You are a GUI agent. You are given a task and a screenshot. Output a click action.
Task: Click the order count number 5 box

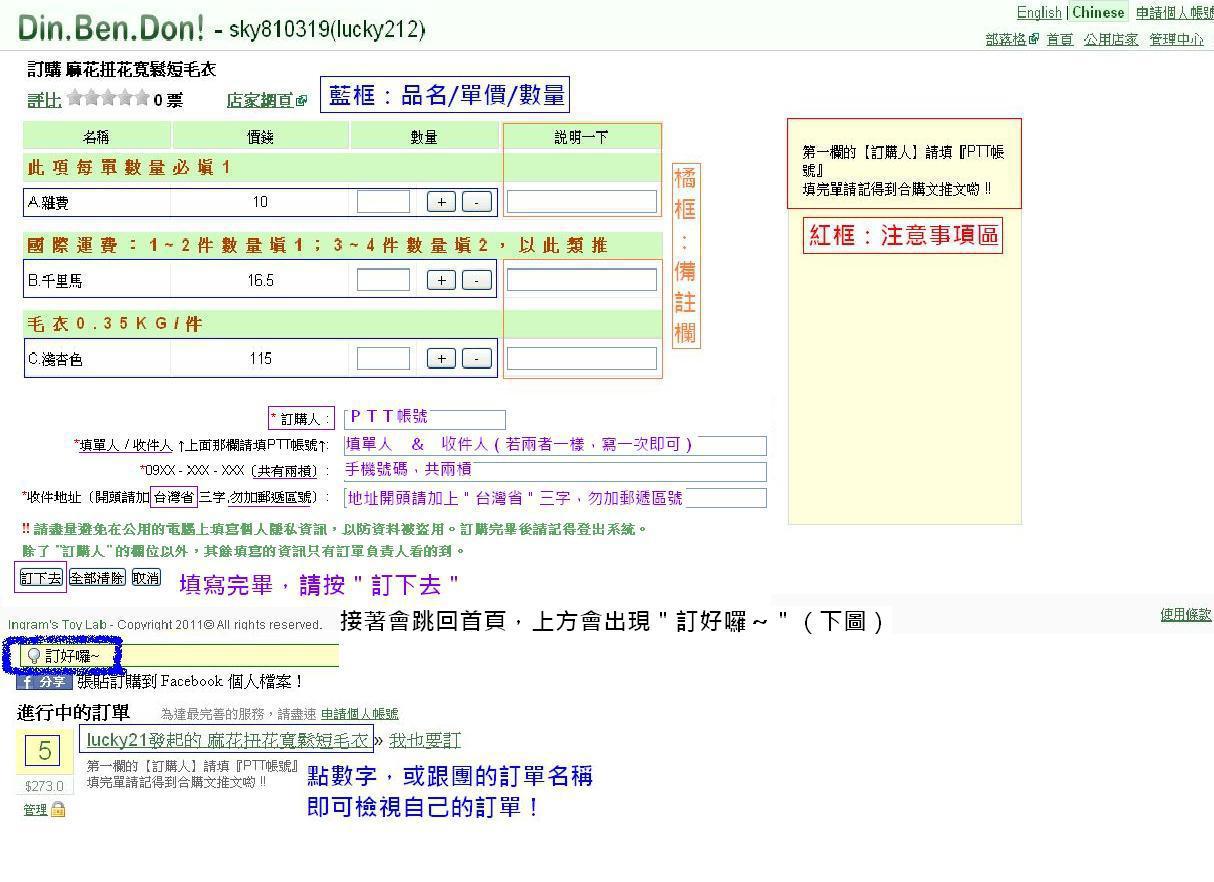point(45,751)
